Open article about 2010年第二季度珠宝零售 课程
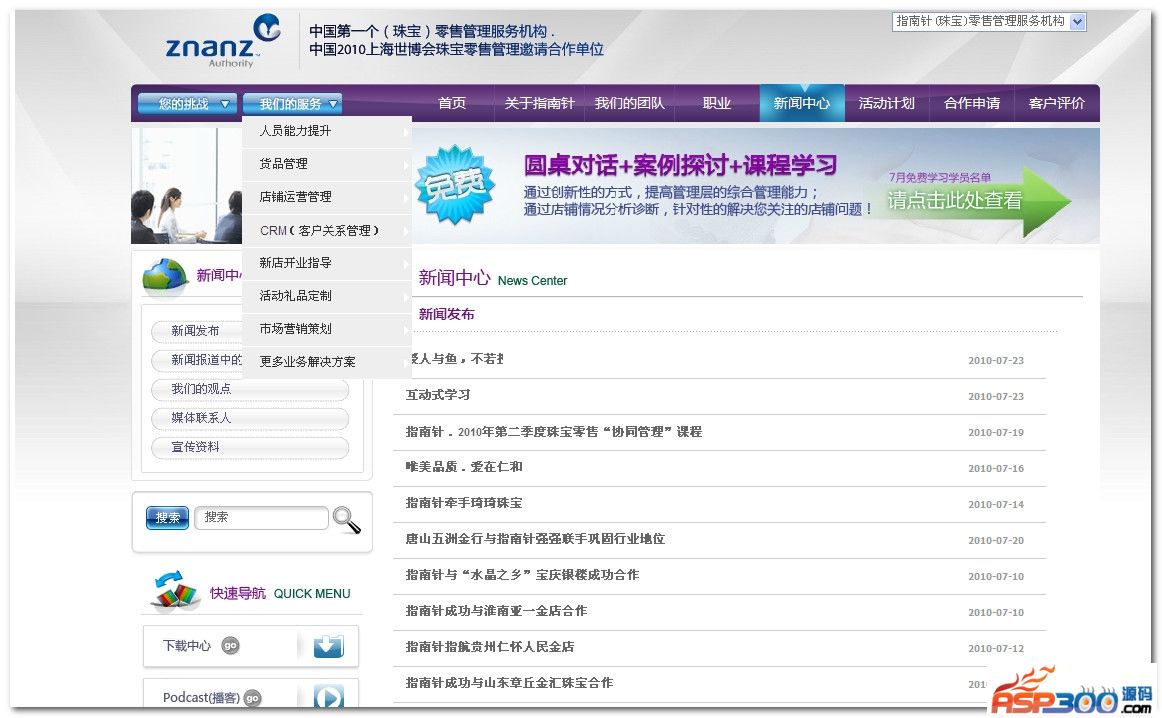Screen dimensions: 1162x718 click(x=554, y=431)
